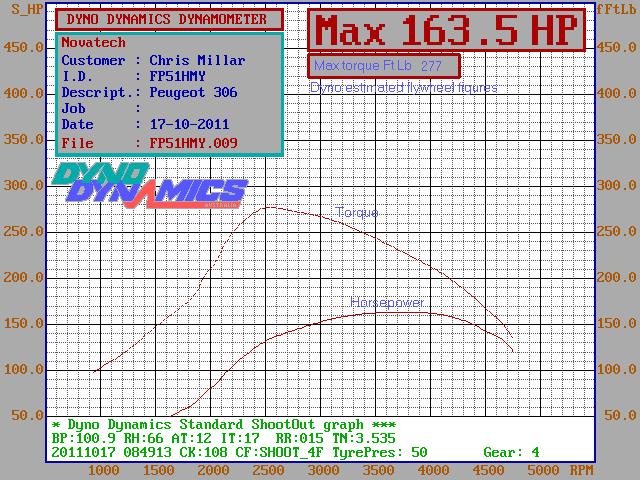Select the Max torque Ft Lb 277 box
This screenshot has width=640, height=480.
click(385, 66)
